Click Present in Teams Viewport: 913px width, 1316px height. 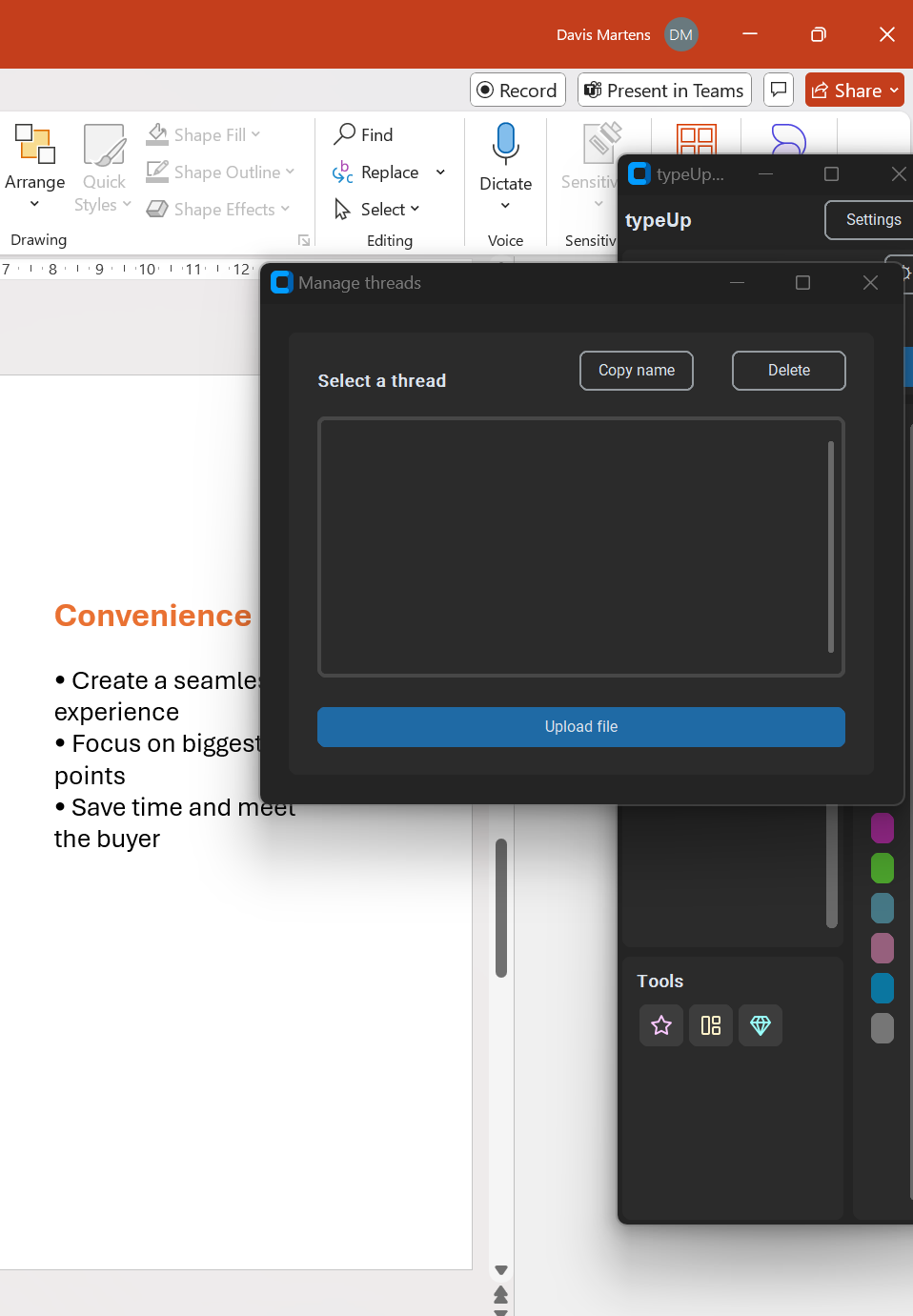coord(664,90)
